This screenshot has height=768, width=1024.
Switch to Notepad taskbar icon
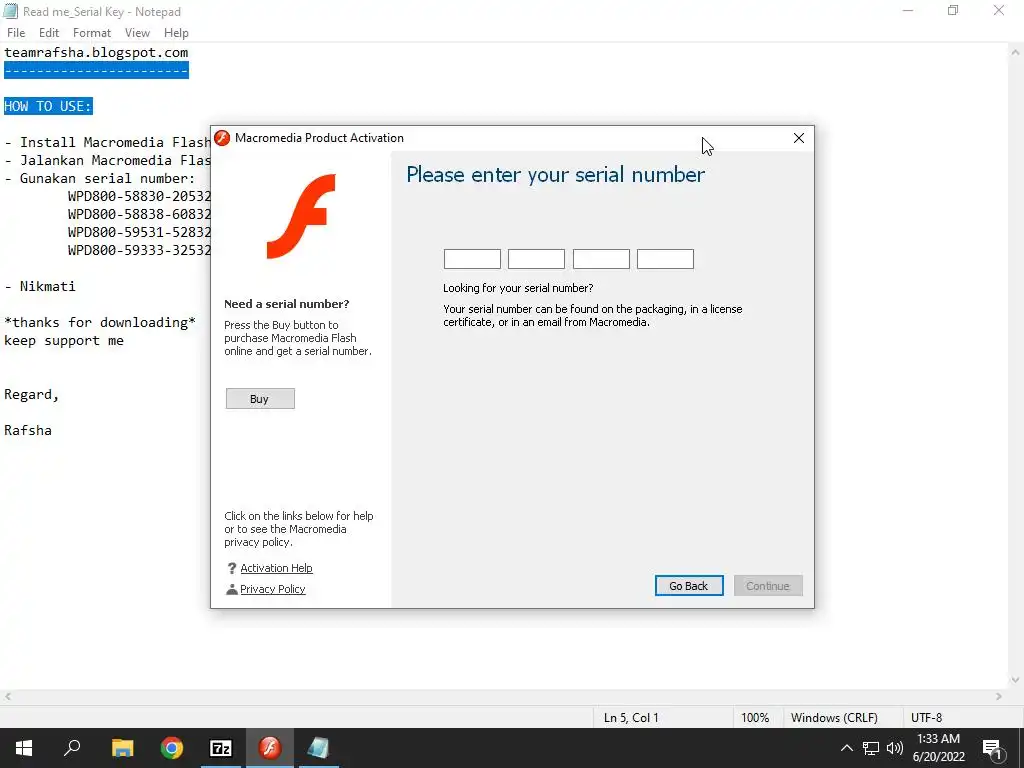point(318,748)
